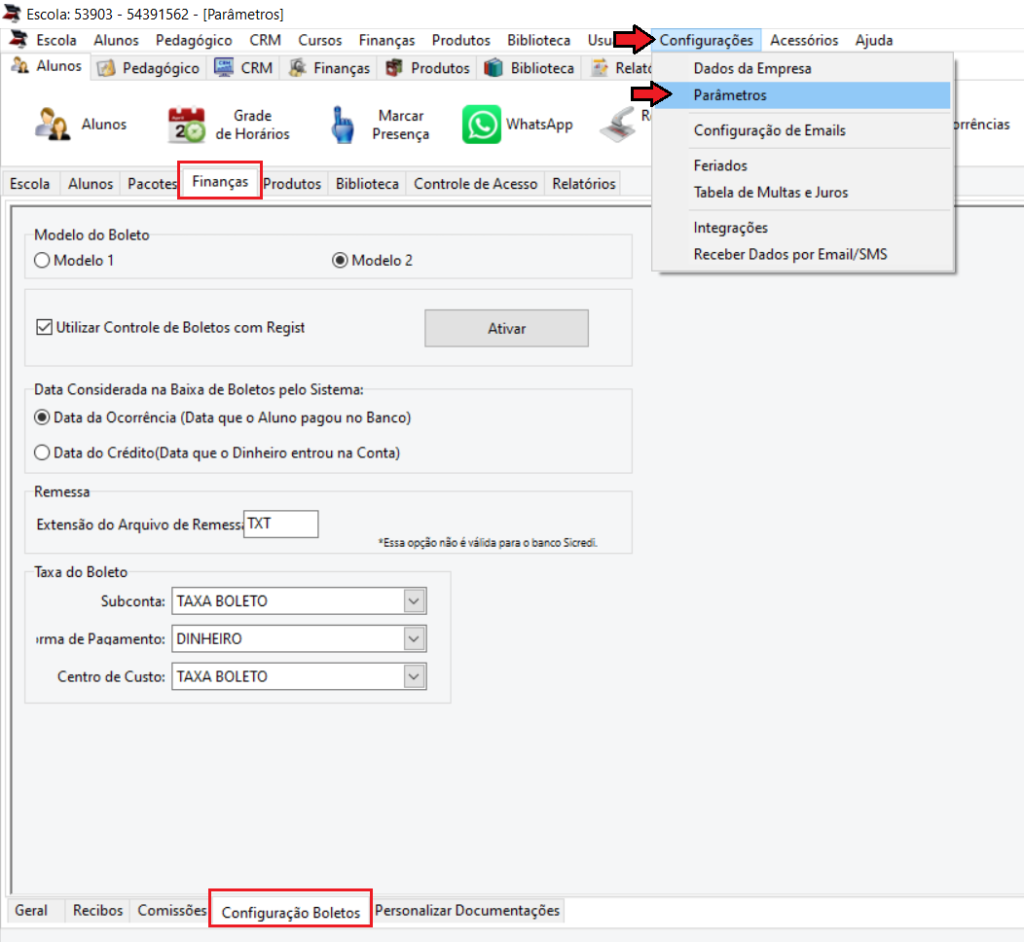Choose Feriados menu entry

[803, 165]
